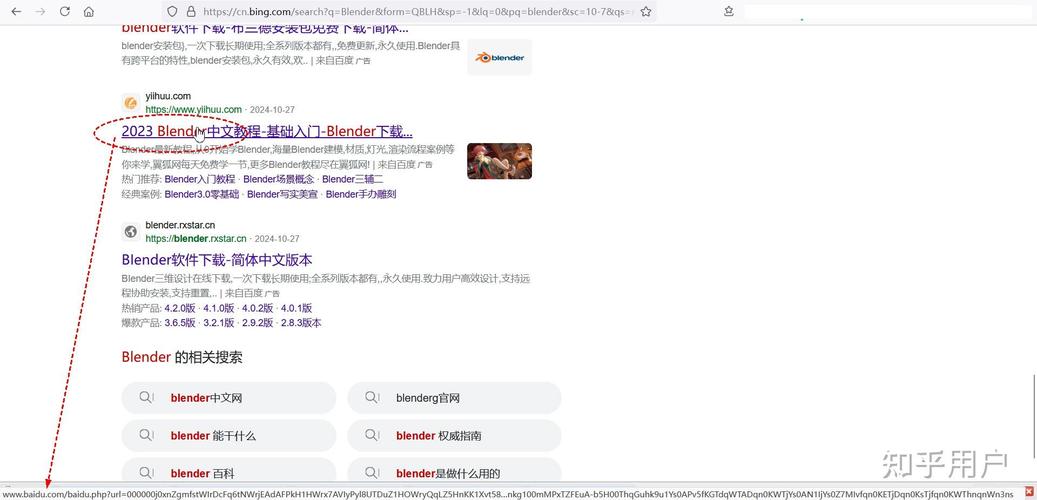Click the blender.rxstar.cn site name text

tap(180, 226)
